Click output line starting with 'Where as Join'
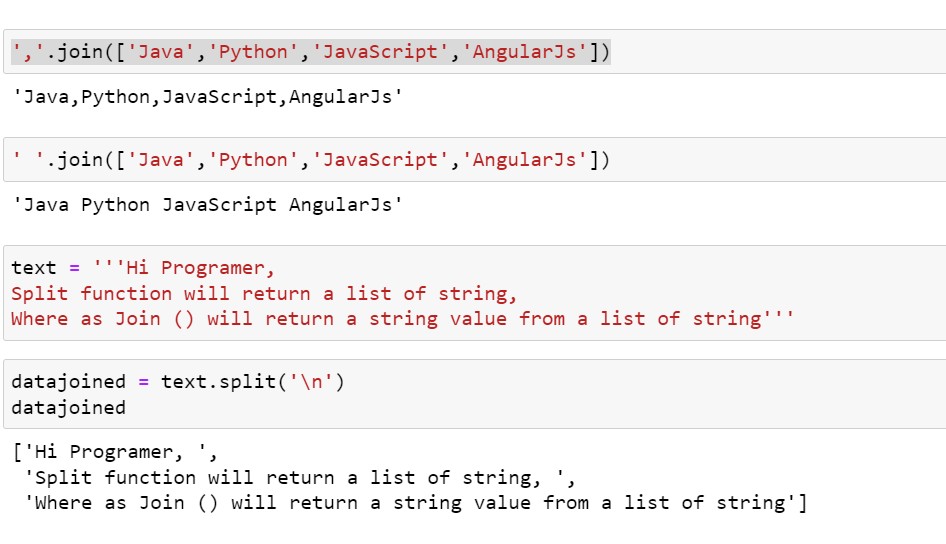The height and width of the screenshot is (544, 946). [415, 503]
